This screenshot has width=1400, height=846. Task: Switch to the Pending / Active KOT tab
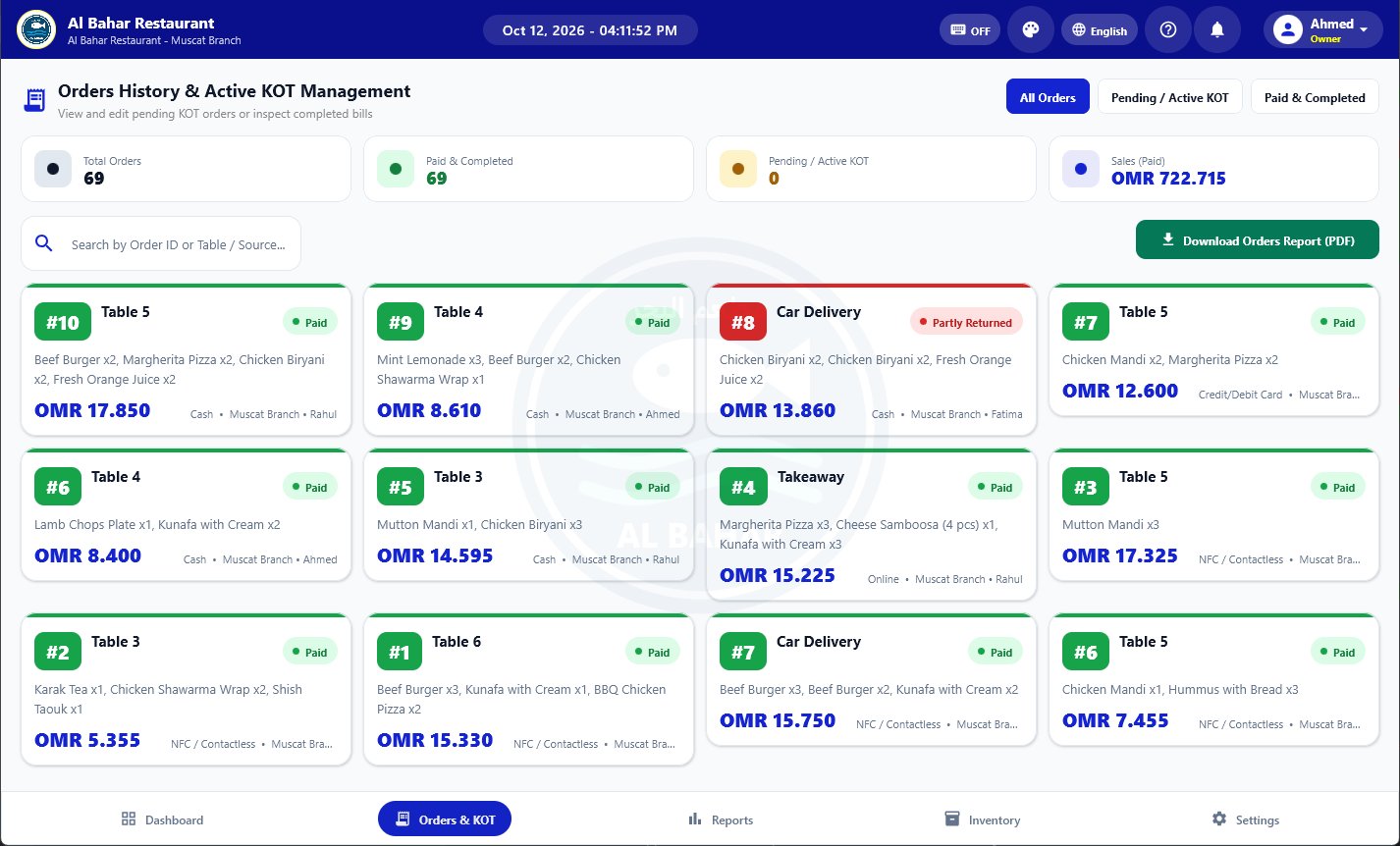click(x=1169, y=97)
